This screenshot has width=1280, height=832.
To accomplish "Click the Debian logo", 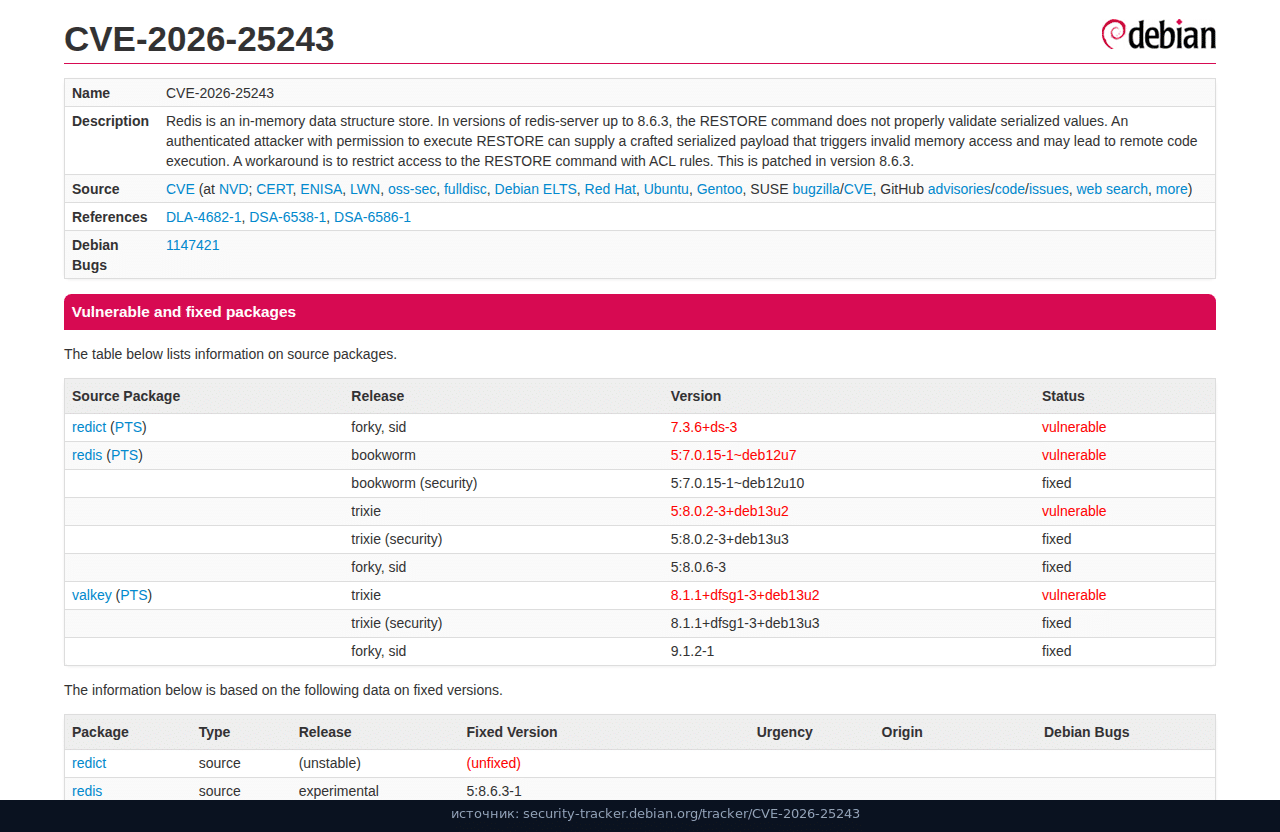I will click(1158, 34).
